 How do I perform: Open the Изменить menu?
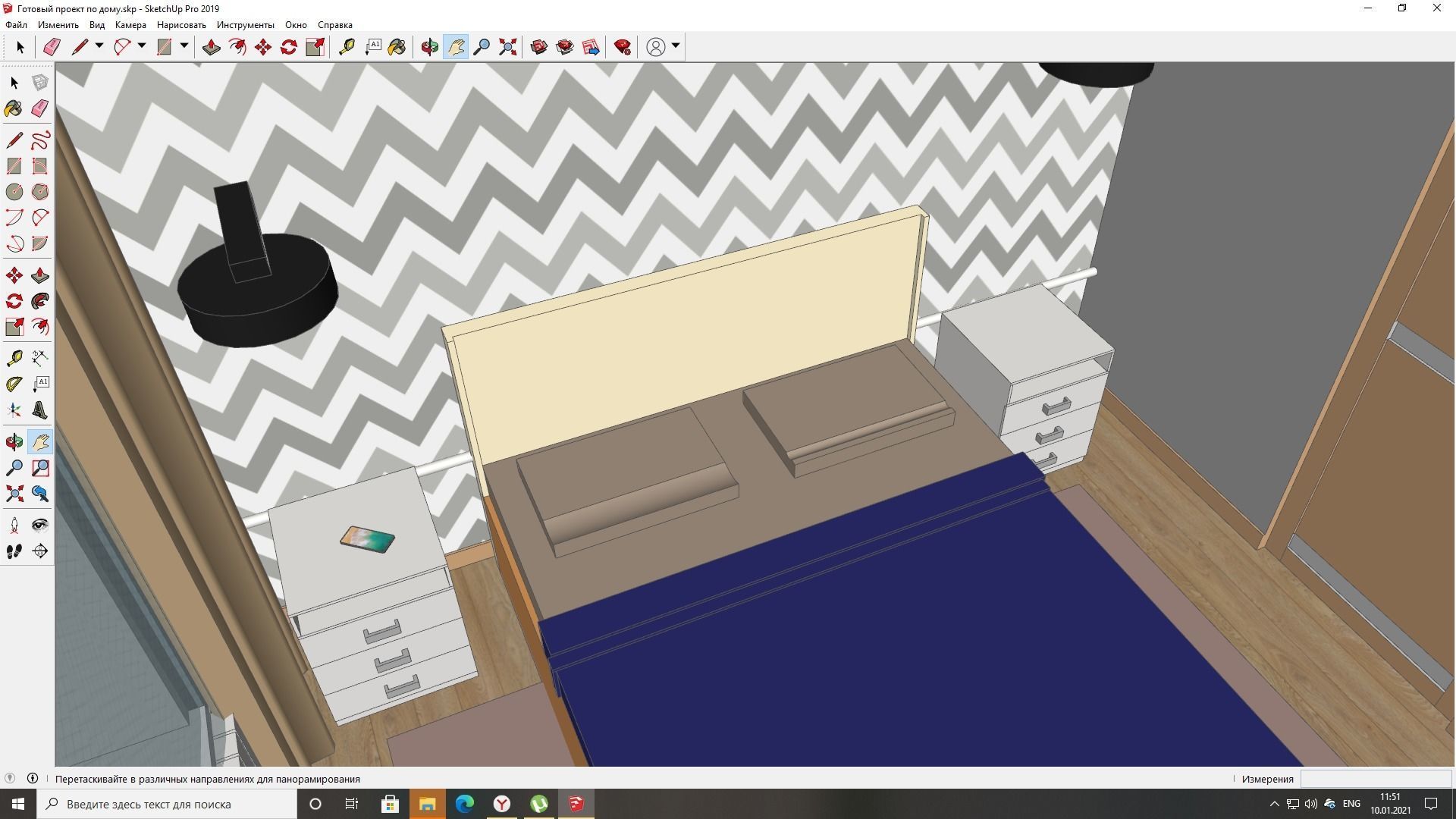(58, 25)
